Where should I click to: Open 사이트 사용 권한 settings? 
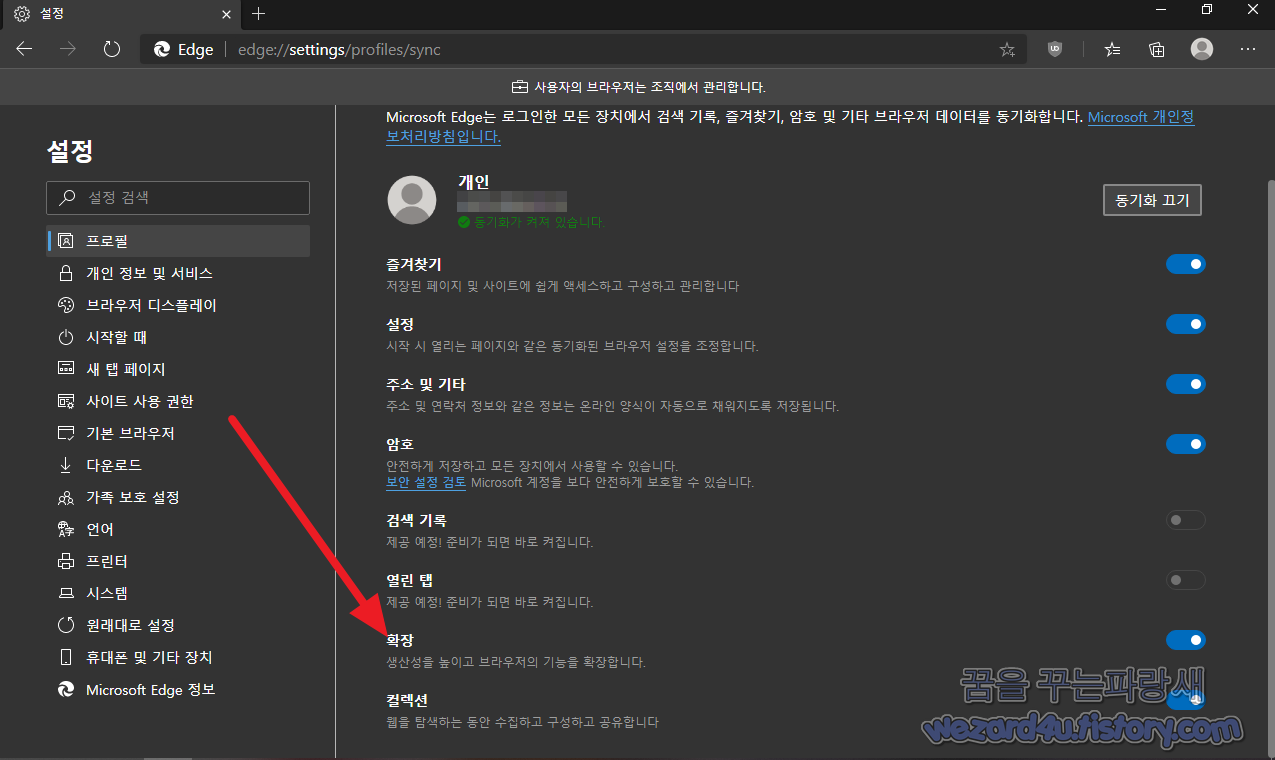point(178,401)
